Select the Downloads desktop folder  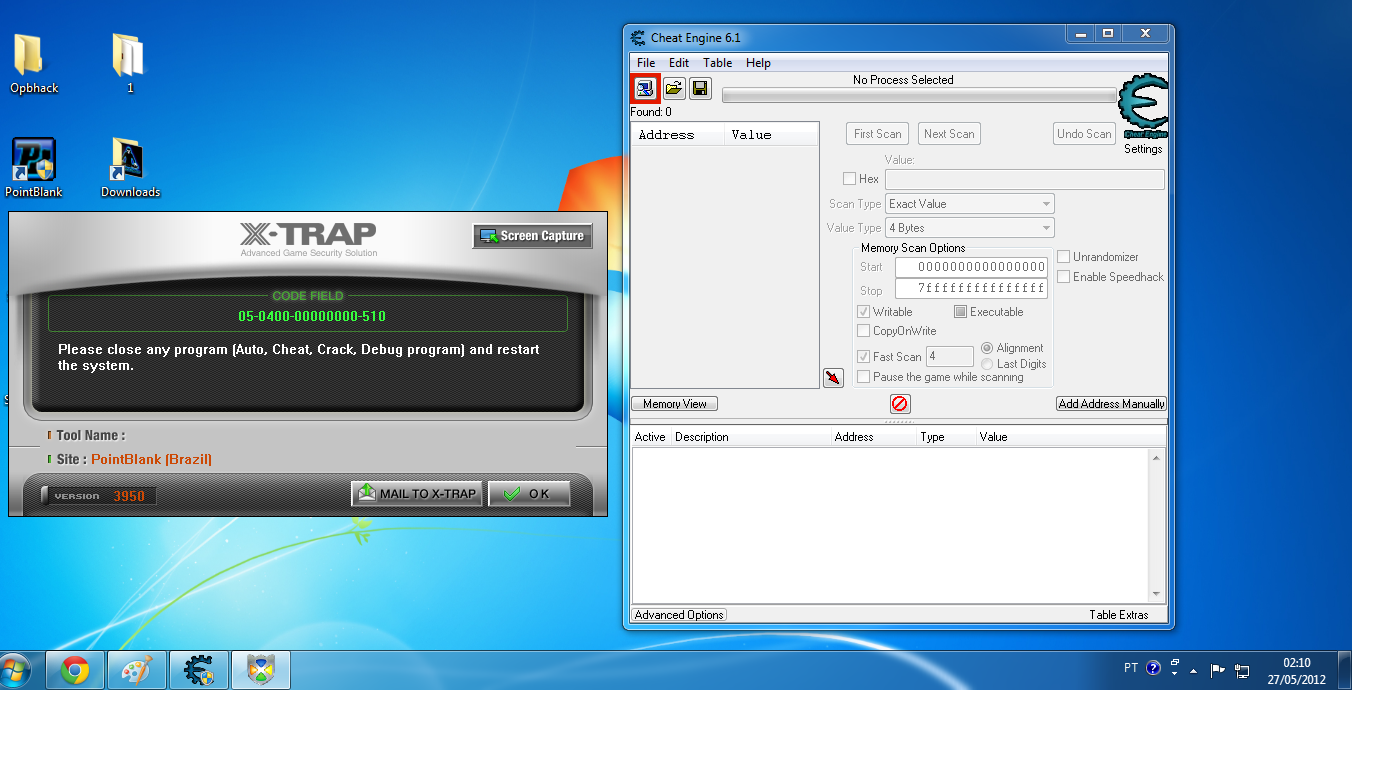click(130, 168)
